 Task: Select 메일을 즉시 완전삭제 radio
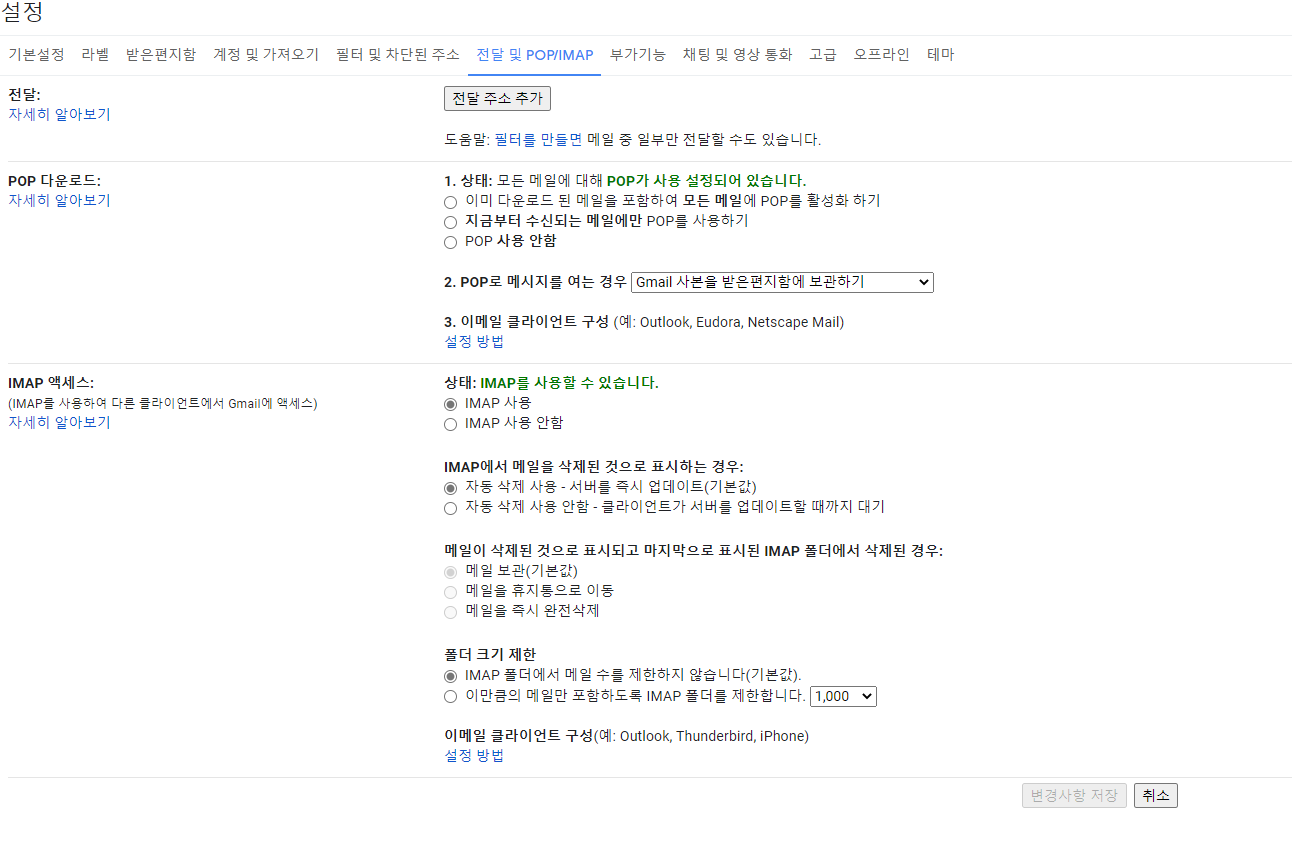click(450, 611)
